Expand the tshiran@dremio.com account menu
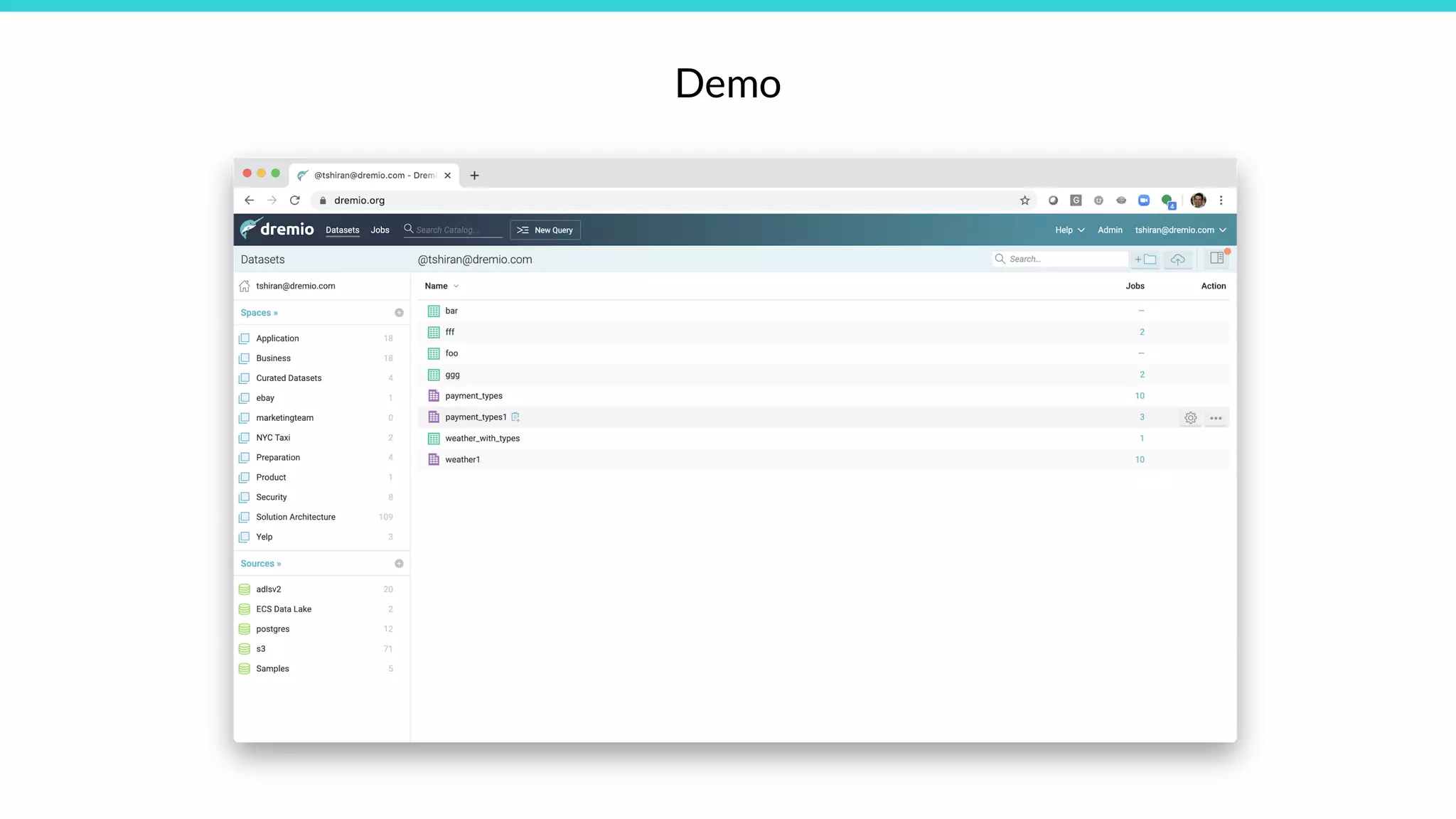The width and height of the screenshot is (1456, 819). pos(1180,230)
